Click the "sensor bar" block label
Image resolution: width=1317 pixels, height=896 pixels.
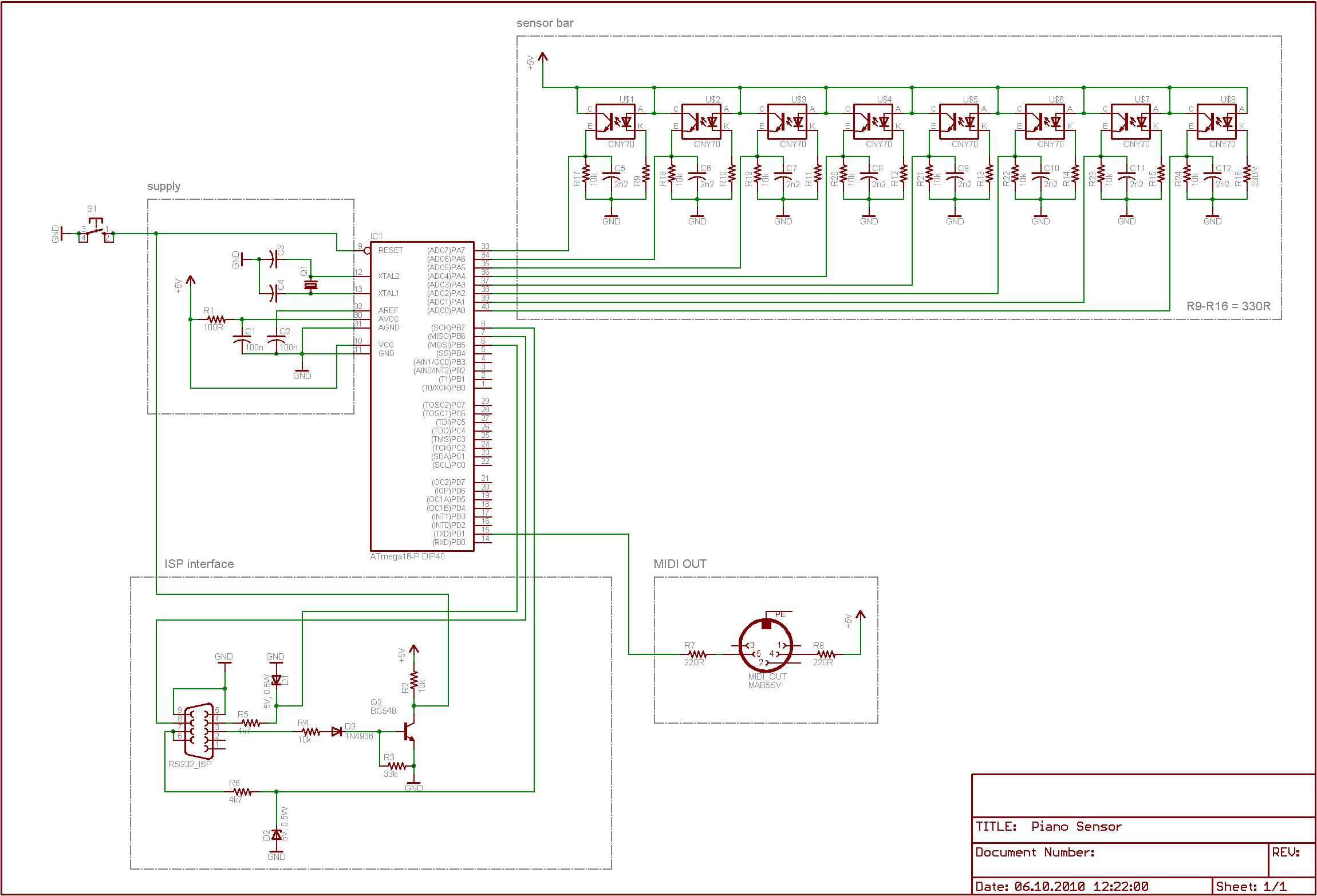coord(545,23)
